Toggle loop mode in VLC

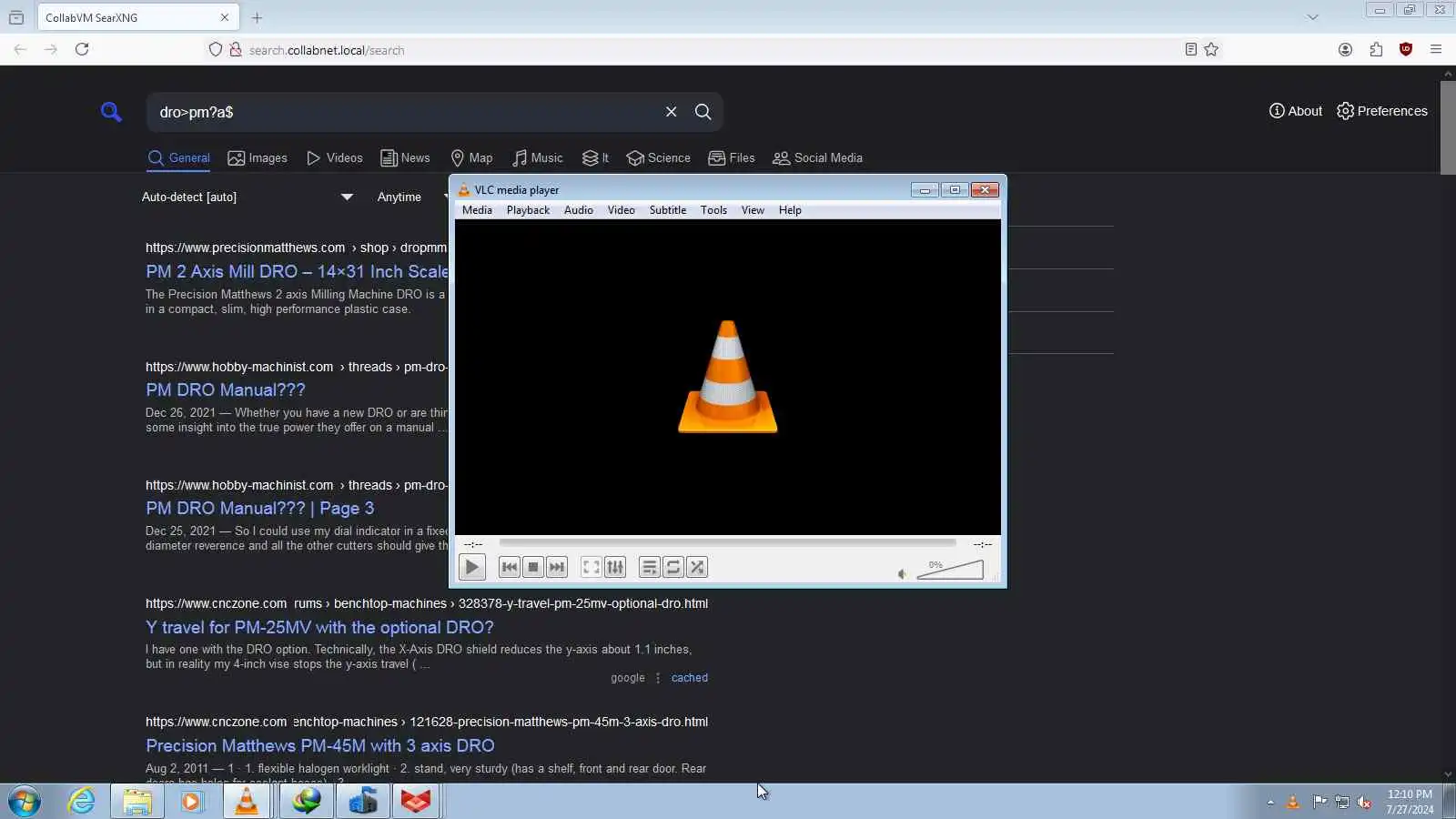tap(673, 568)
